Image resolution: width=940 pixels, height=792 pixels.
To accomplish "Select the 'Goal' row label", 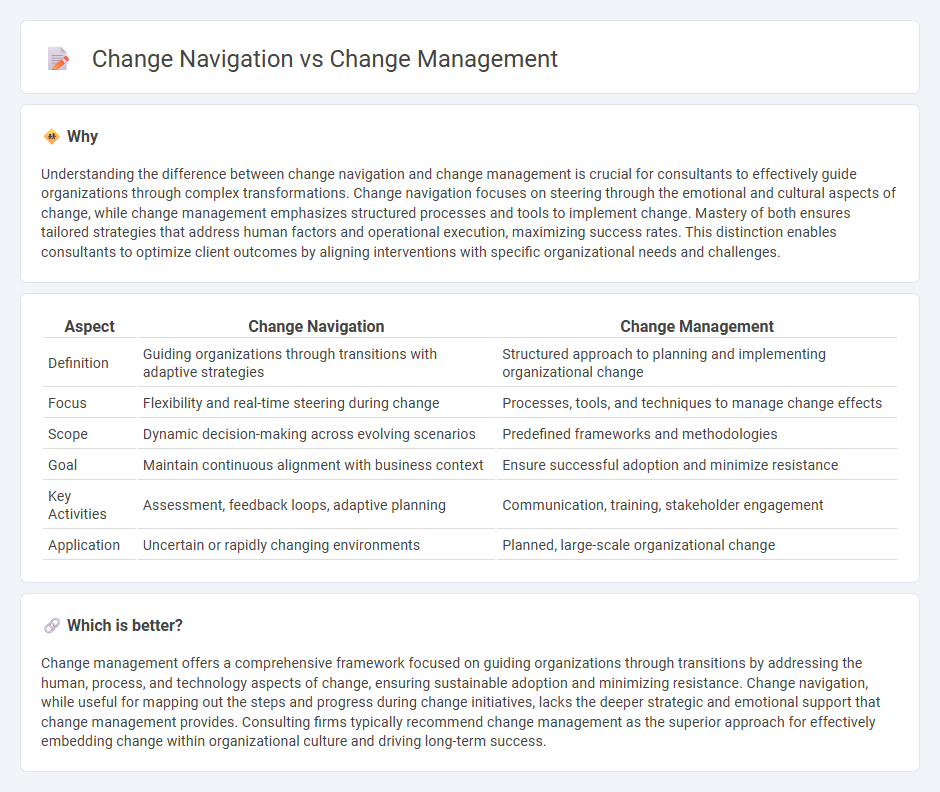I will pos(62,465).
